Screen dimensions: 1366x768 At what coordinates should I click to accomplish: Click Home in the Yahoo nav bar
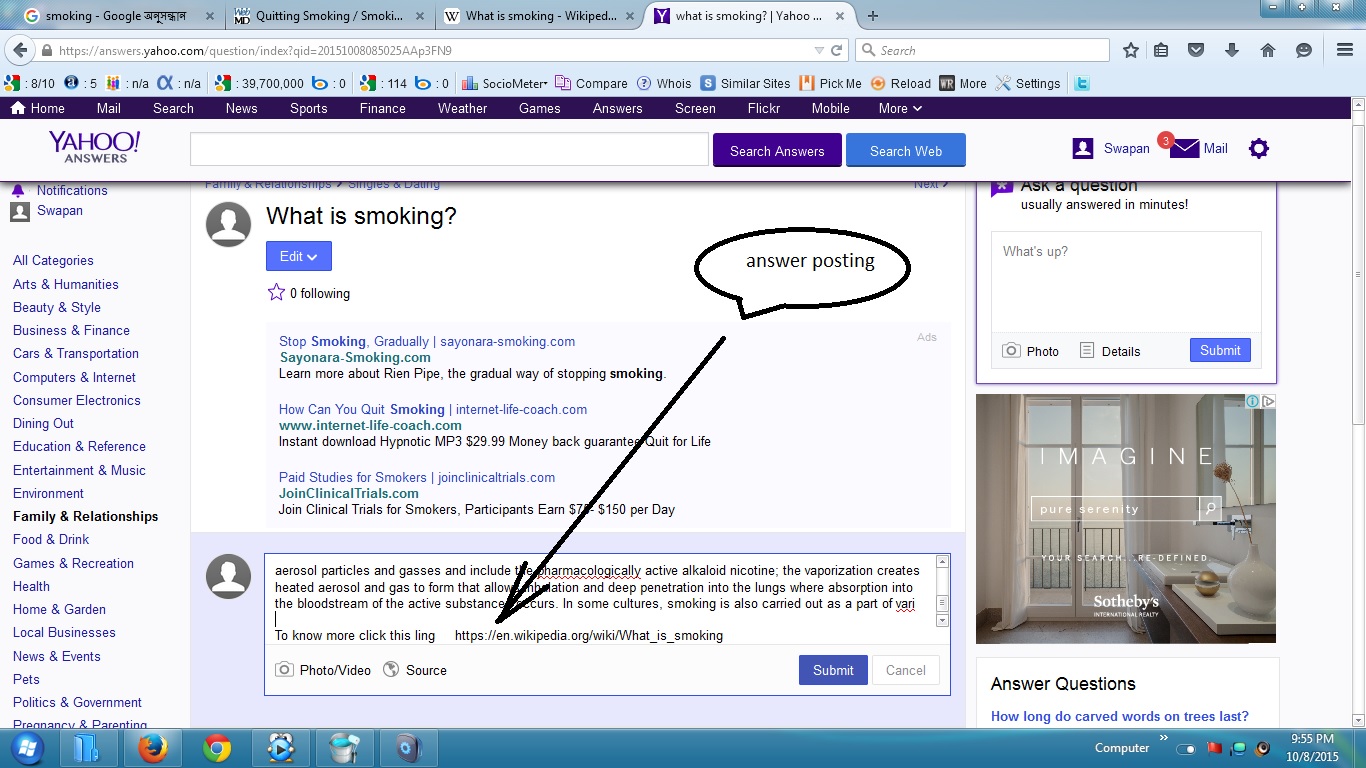click(x=37, y=108)
